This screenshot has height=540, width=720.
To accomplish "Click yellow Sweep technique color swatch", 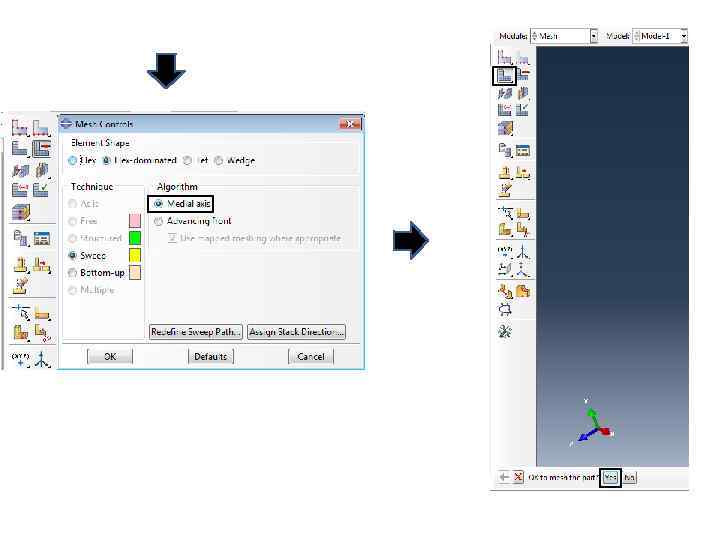I will pos(135,255).
